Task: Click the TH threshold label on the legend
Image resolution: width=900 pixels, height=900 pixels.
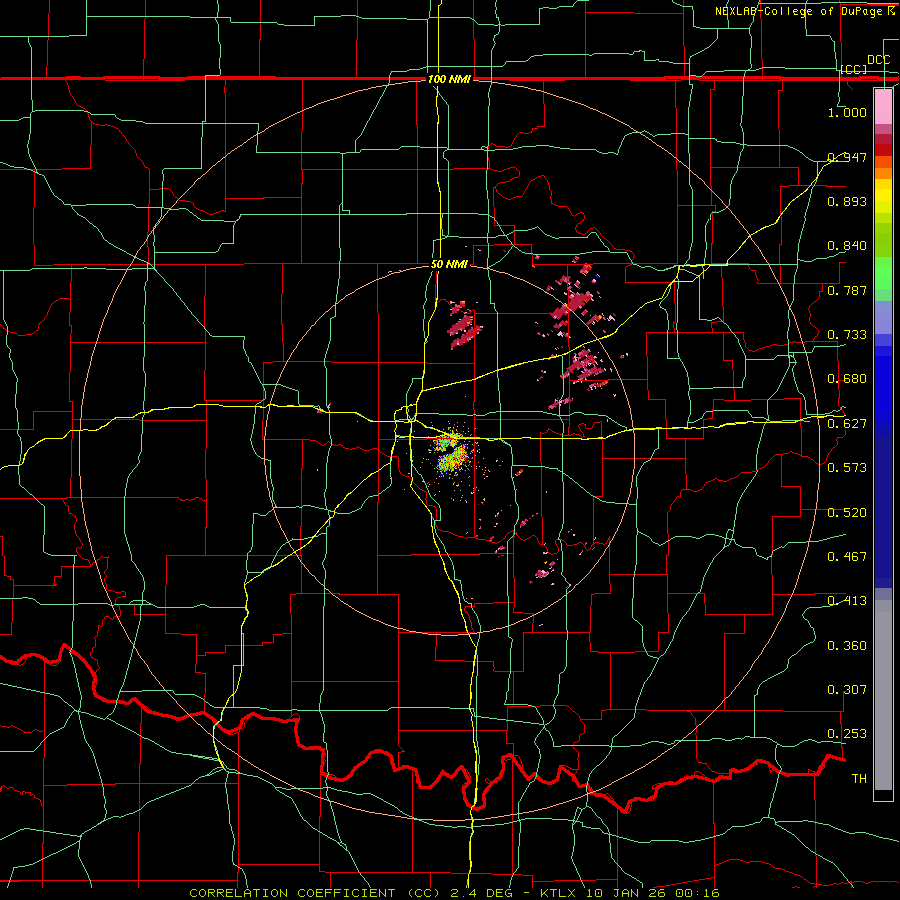Action: coord(859,779)
